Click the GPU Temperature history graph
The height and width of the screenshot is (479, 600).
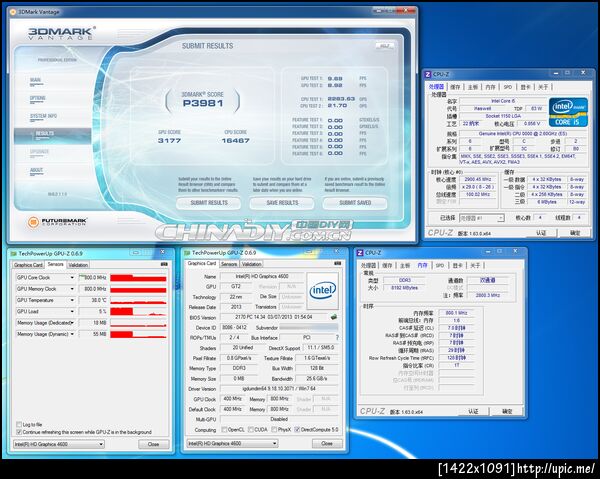(x=139, y=301)
